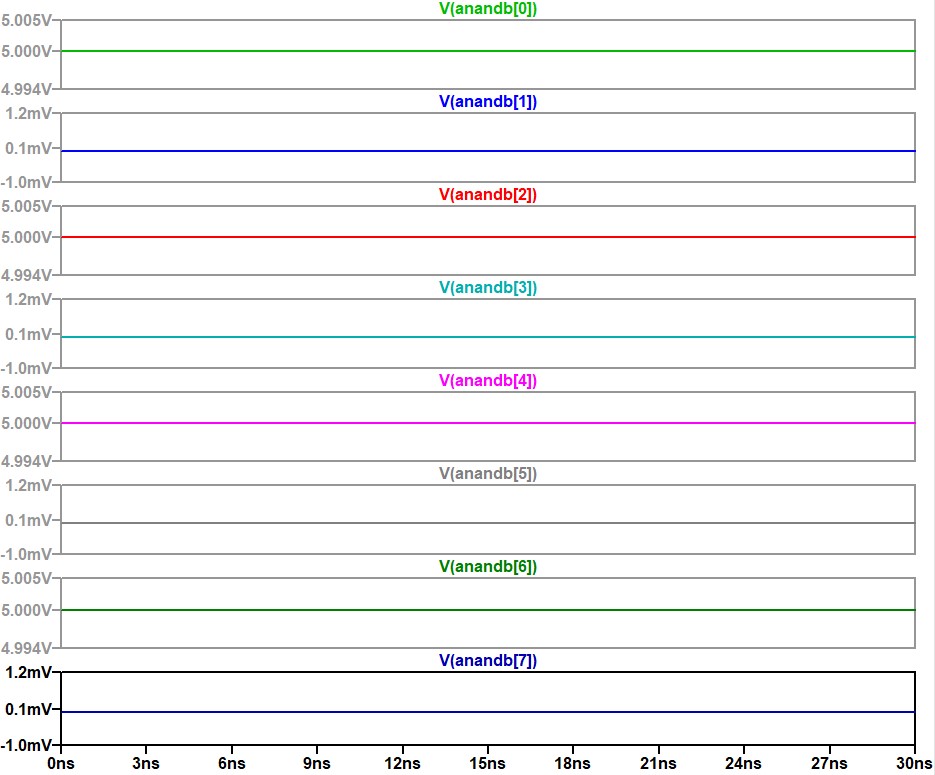Click the 3ns time axis label
The width and height of the screenshot is (935, 775).
(146, 764)
